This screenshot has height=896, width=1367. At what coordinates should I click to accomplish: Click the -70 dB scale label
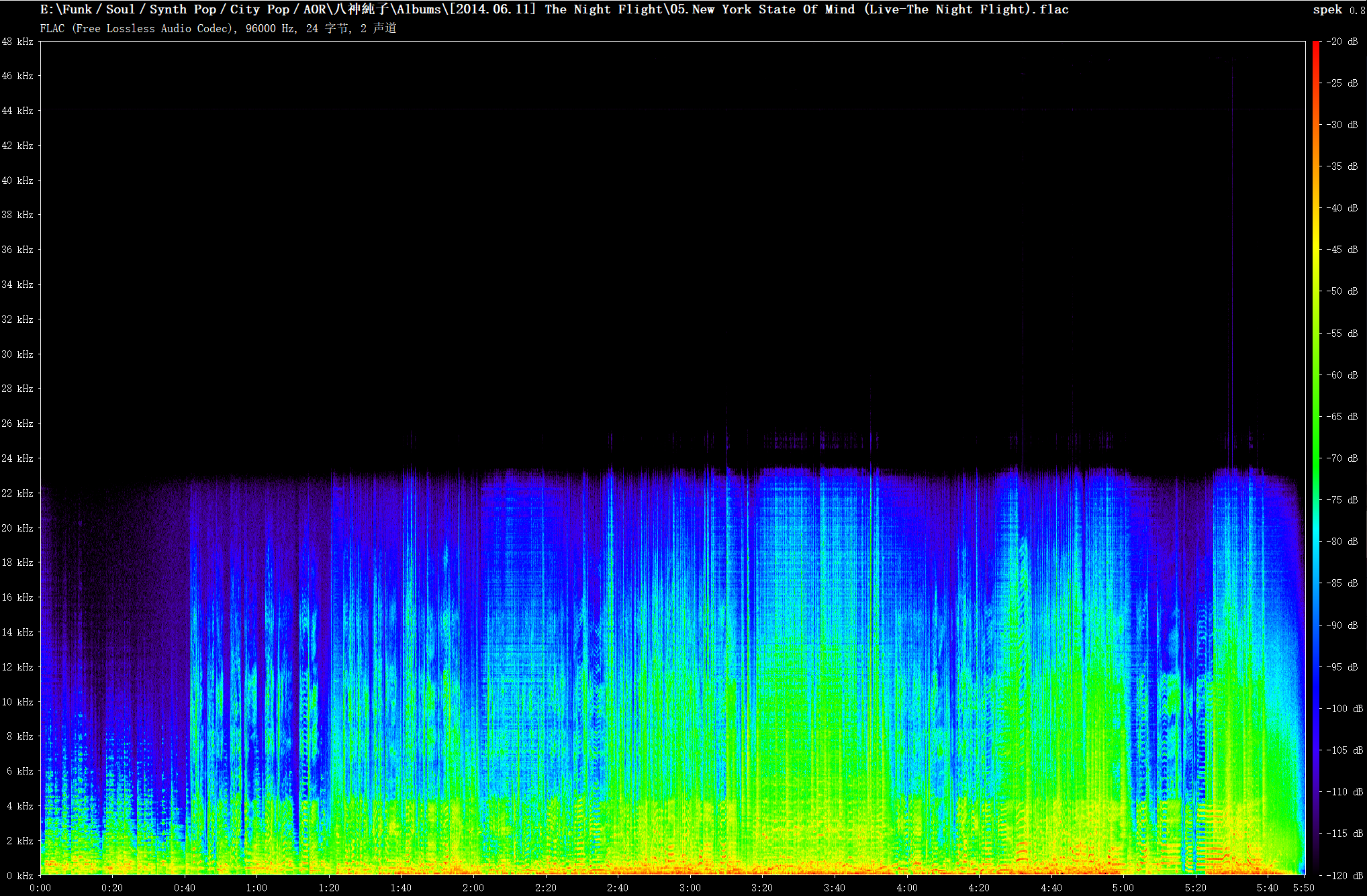click(x=1342, y=458)
